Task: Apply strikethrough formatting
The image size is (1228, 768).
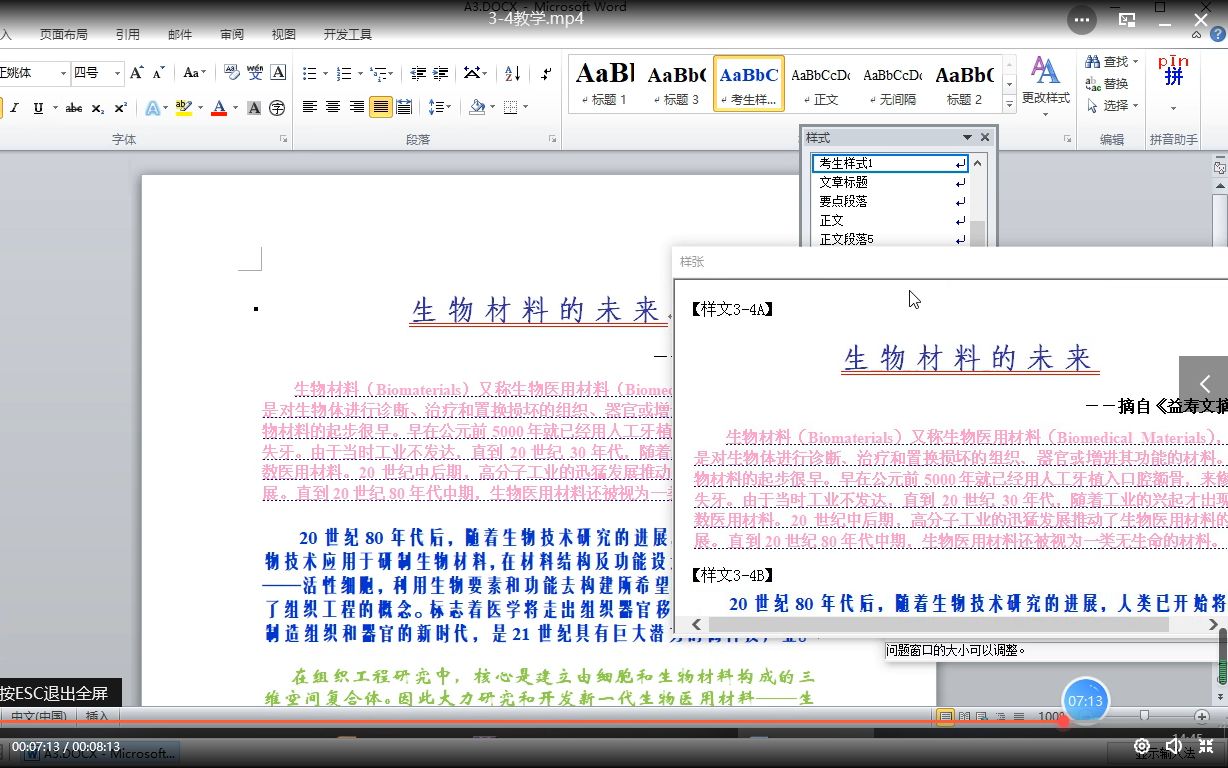Action: tap(76, 107)
